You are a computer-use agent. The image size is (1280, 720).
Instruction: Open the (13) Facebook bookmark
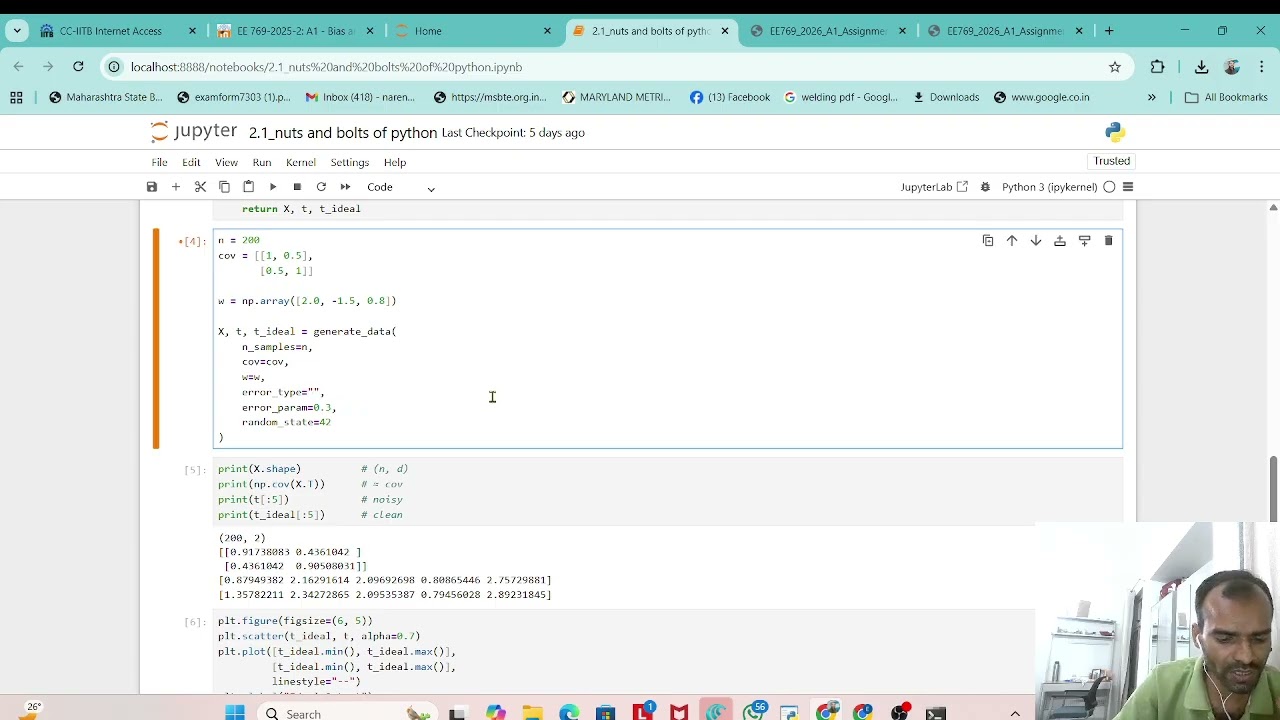(730, 97)
